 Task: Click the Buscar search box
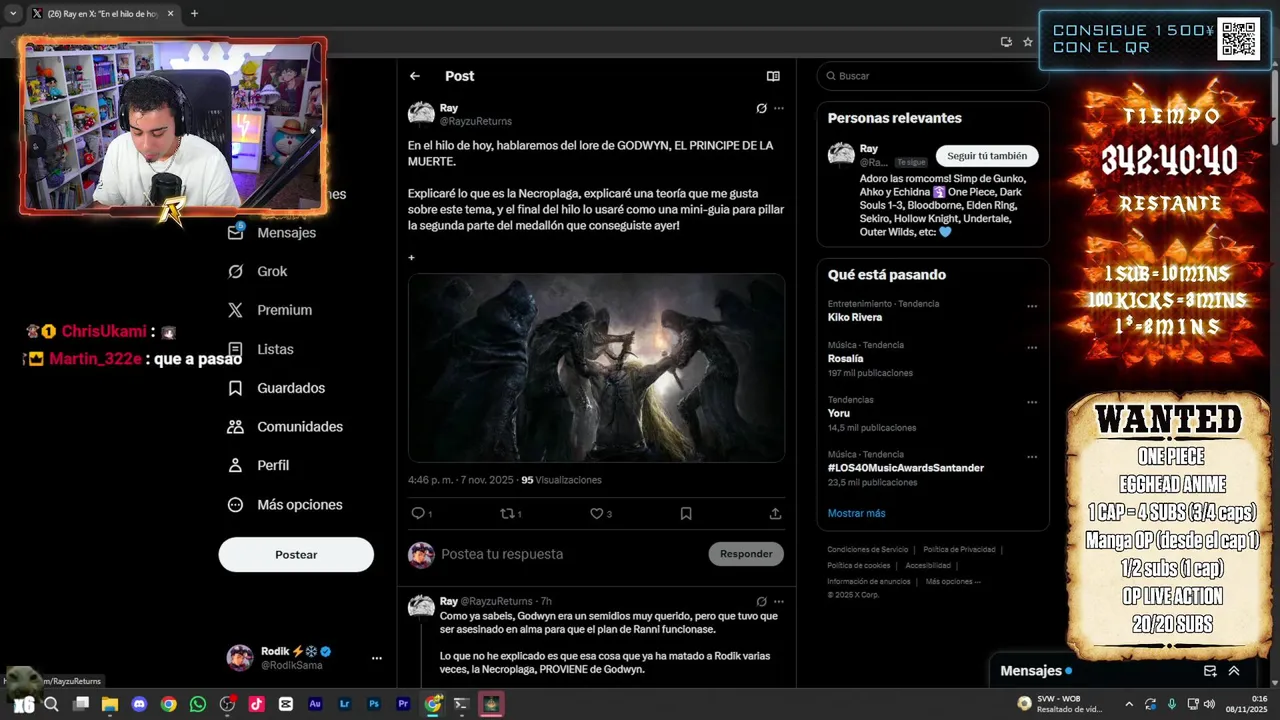click(x=933, y=76)
